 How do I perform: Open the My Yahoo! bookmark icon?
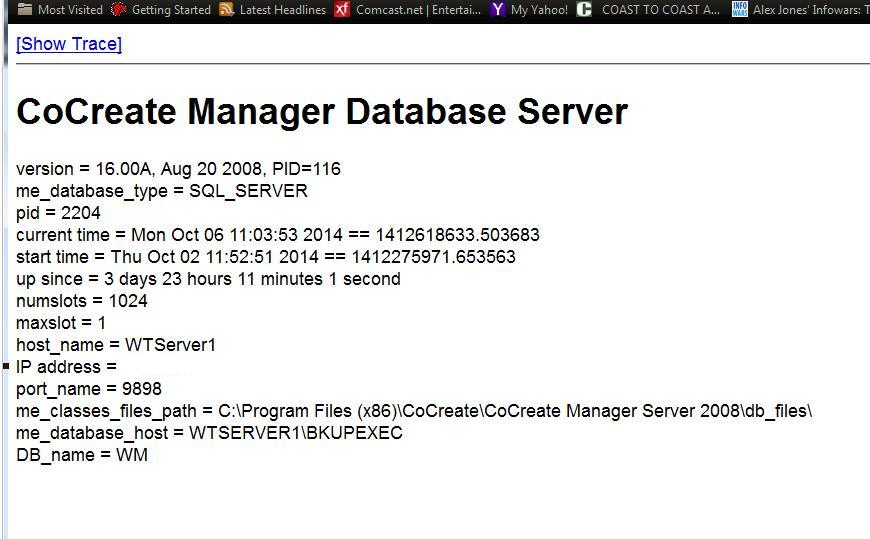tap(498, 9)
